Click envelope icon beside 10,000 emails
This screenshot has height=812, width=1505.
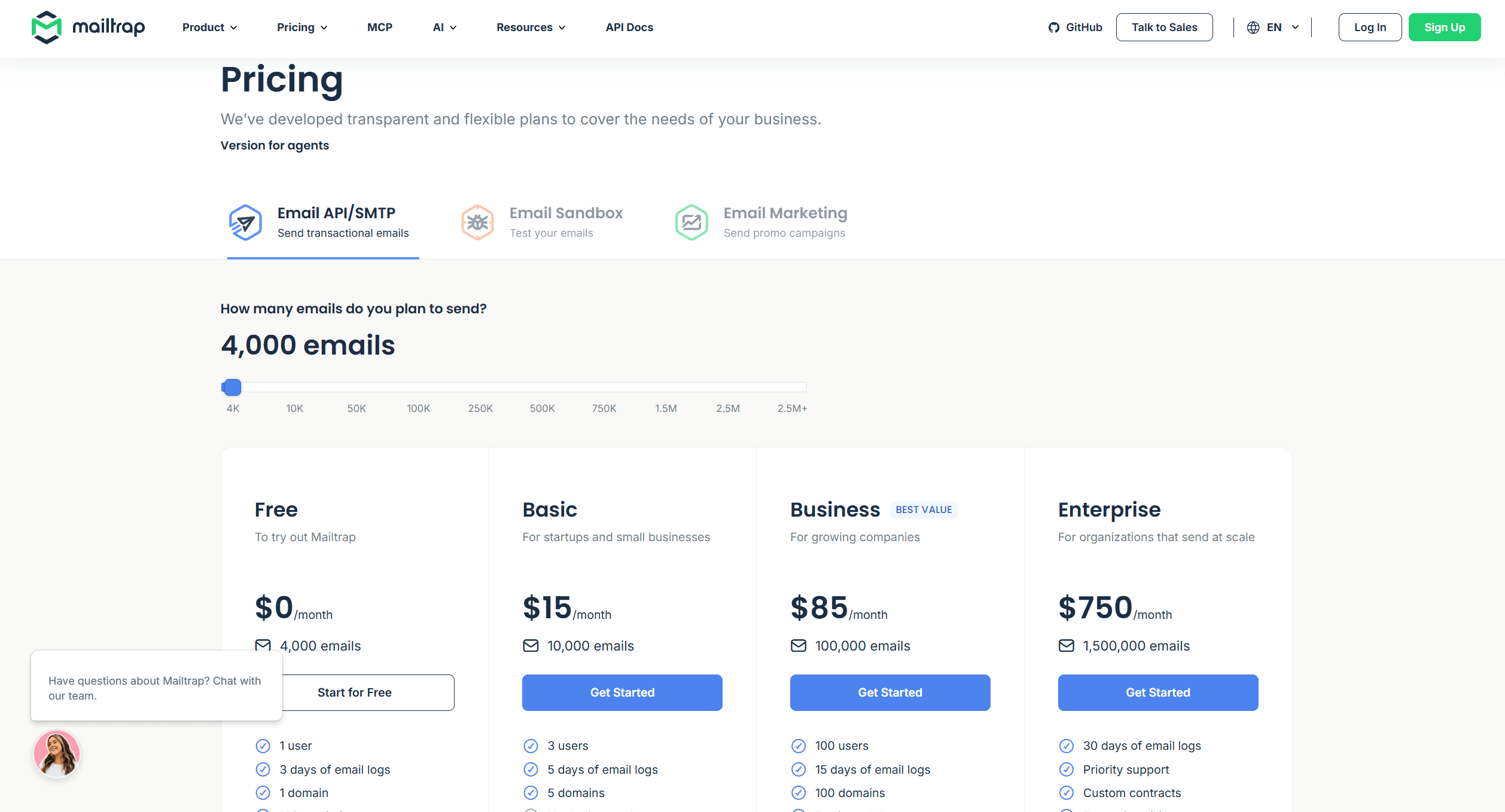click(531, 646)
